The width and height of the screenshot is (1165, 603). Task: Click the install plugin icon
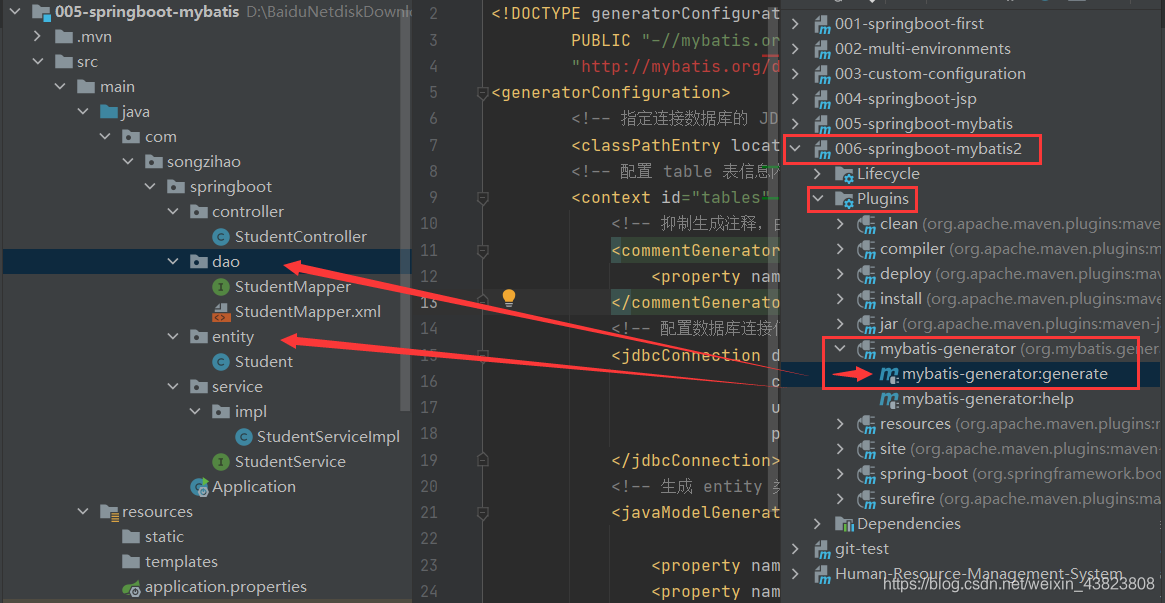[866, 299]
